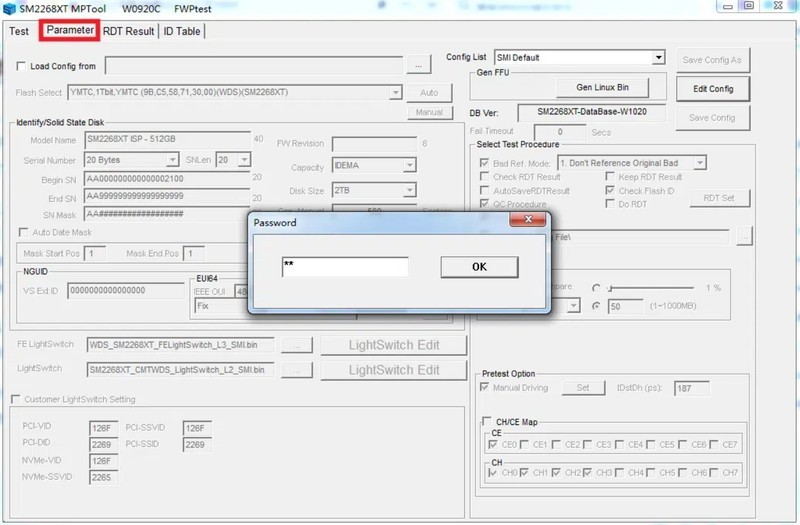This screenshot has height=525, width=800.
Task: Click the Begin SN field
Action: 167,179
